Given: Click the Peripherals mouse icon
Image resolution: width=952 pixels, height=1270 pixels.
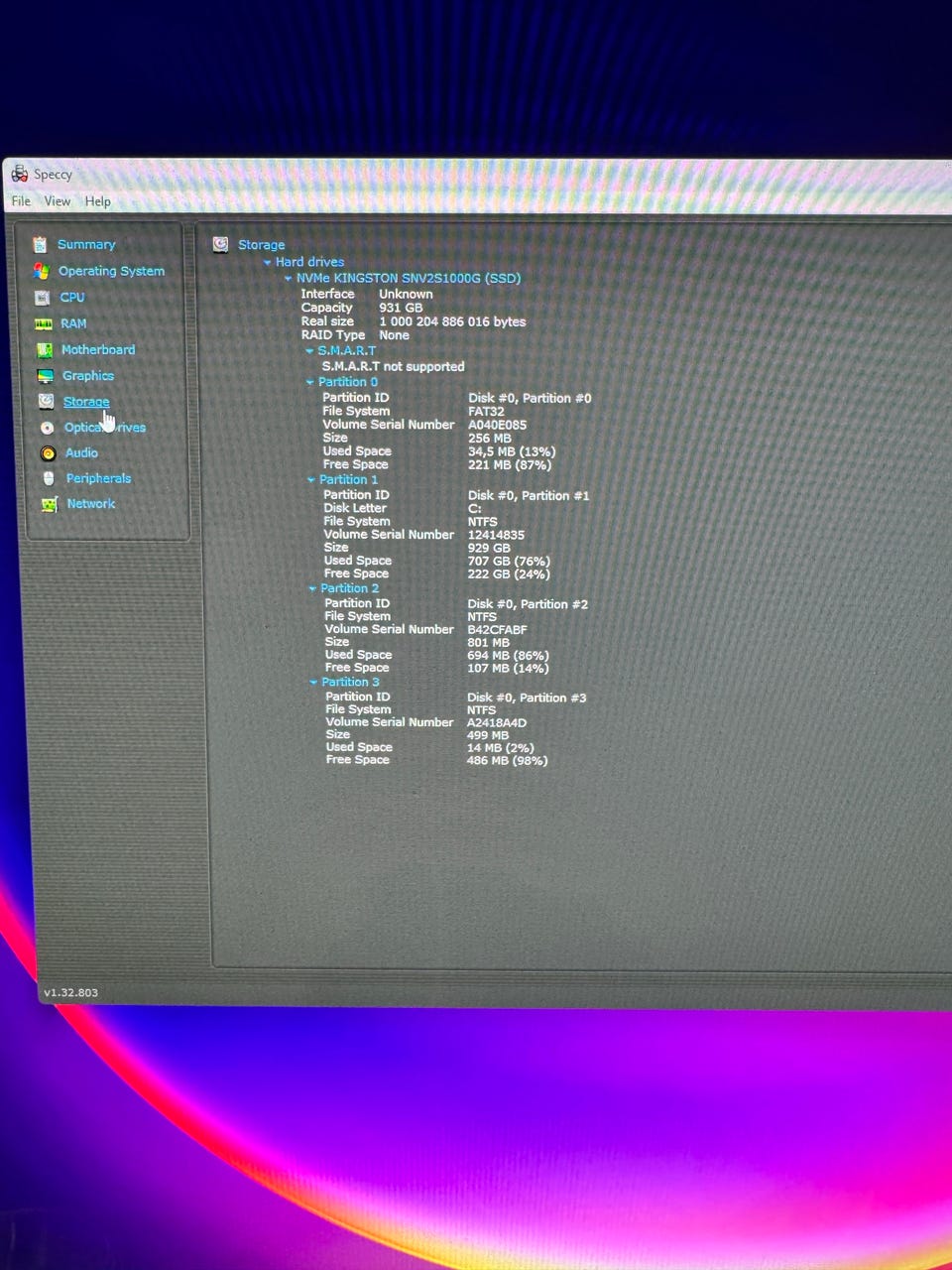Looking at the screenshot, I should tap(49, 478).
